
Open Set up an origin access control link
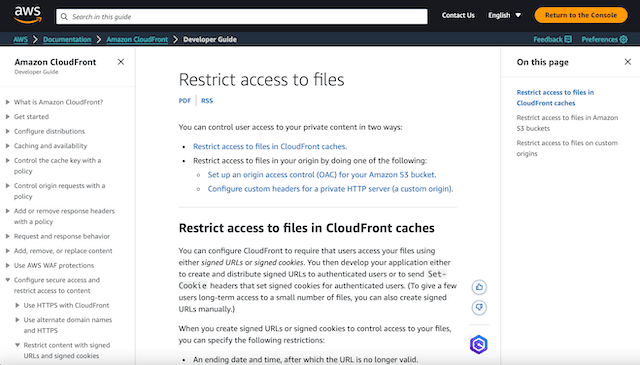322,175
